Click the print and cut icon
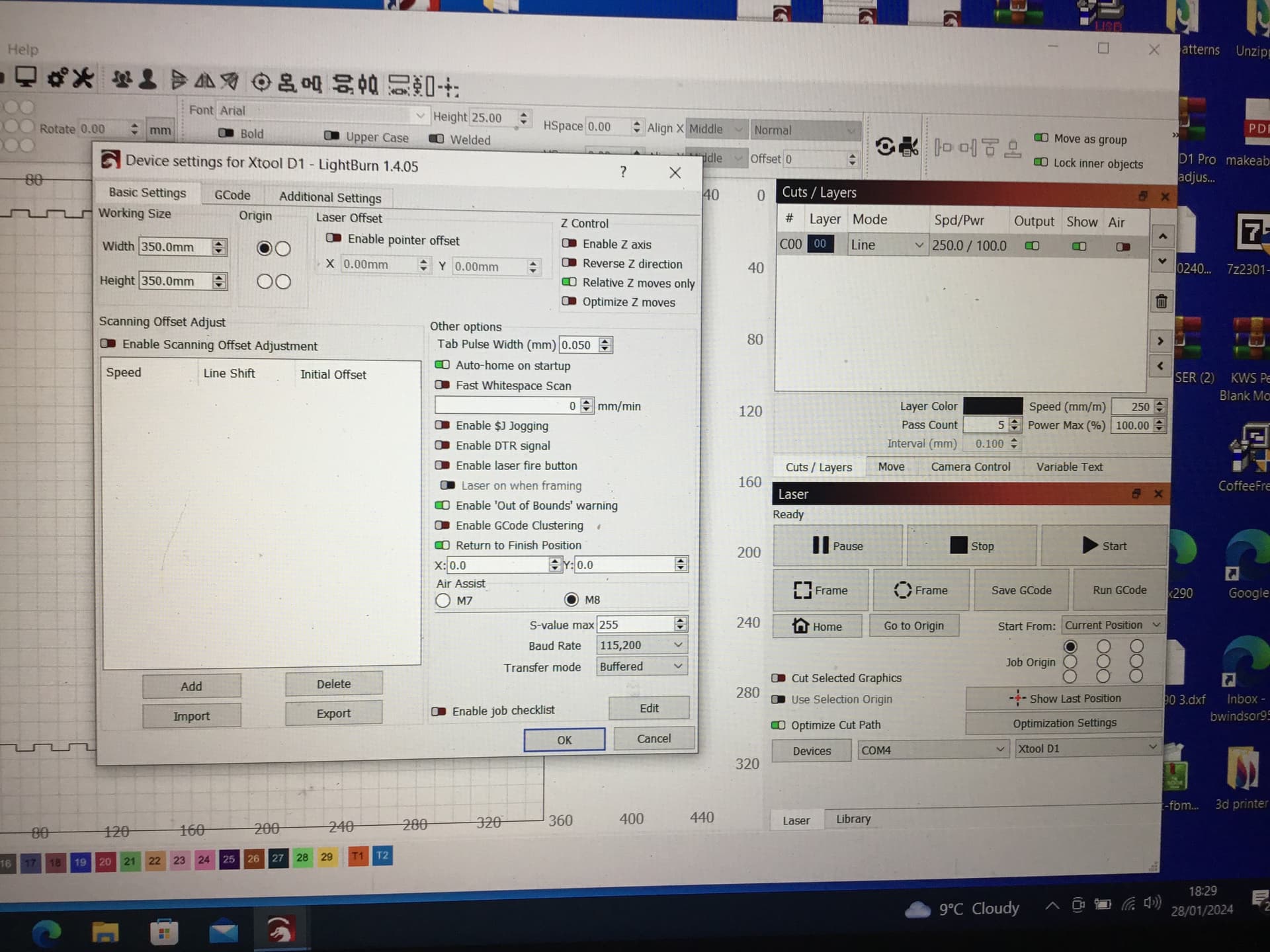The width and height of the screenshot is (1270, 952). coord(910,146)
